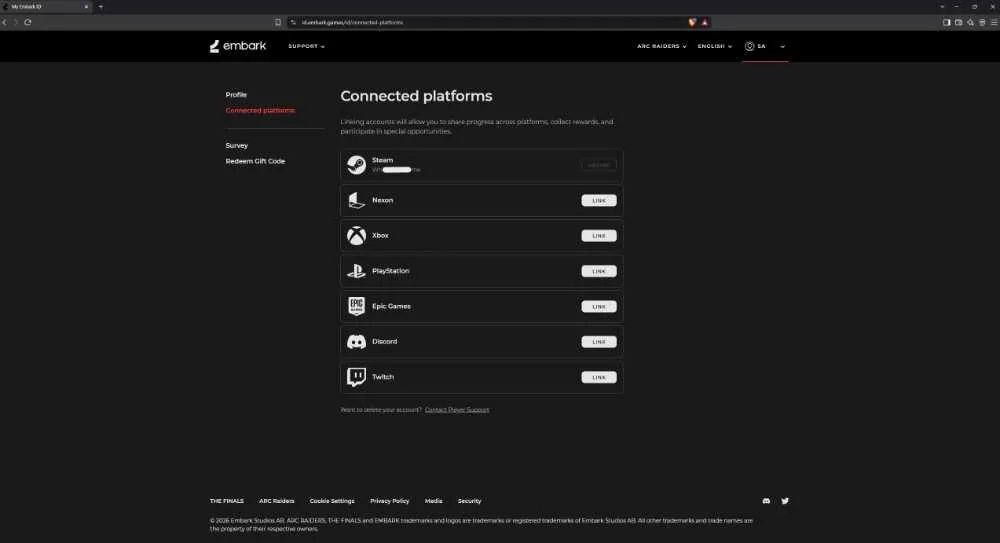Viewport: 1000px width, 543px height.
Task: Click Link button for Xbox
Action: pyautogui.click(x=599, y=235)
